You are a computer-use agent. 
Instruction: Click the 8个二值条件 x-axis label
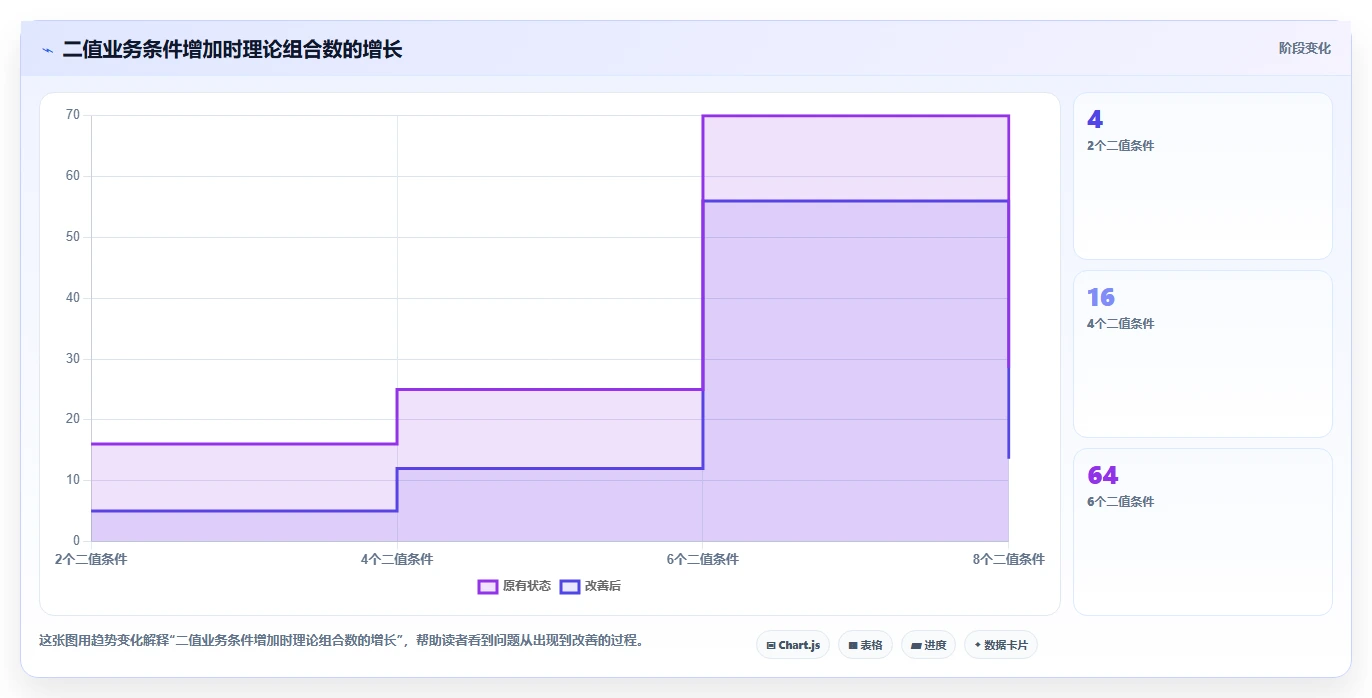tap(1008, 559)
